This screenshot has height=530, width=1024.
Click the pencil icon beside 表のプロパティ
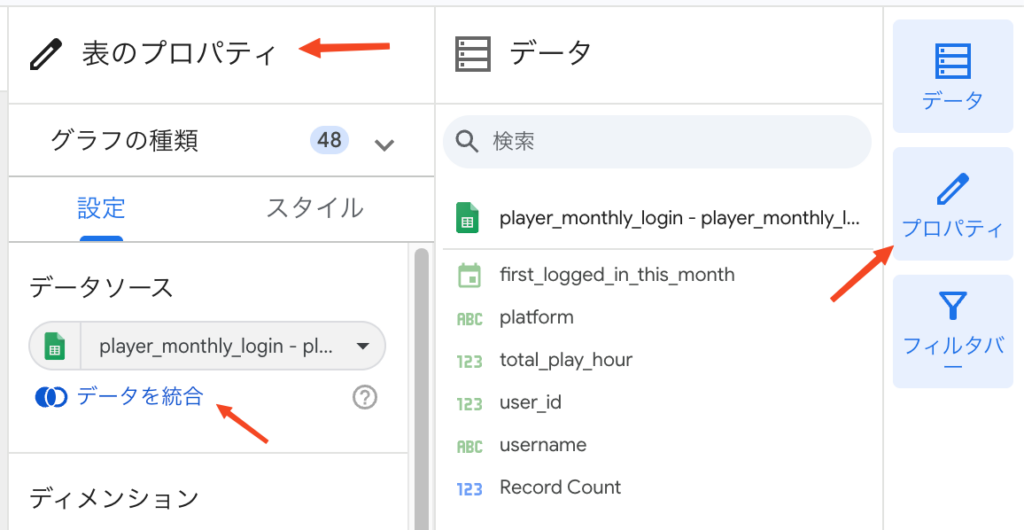pos(46,53)
